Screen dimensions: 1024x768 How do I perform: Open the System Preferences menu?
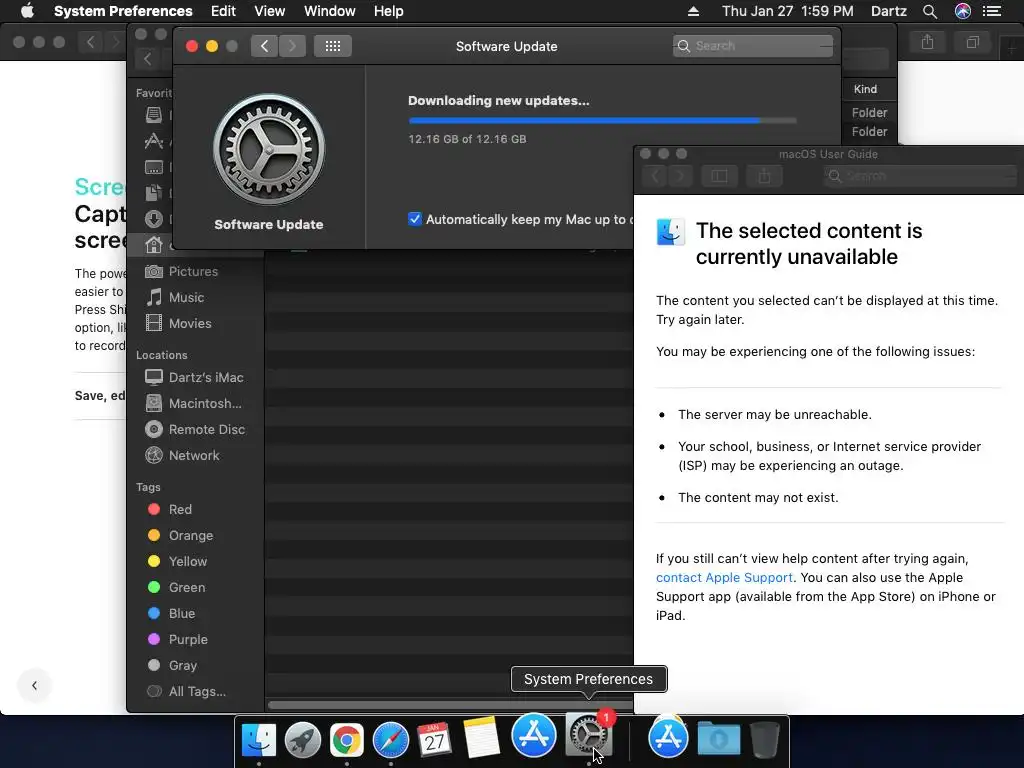click(x=123, y=11)
